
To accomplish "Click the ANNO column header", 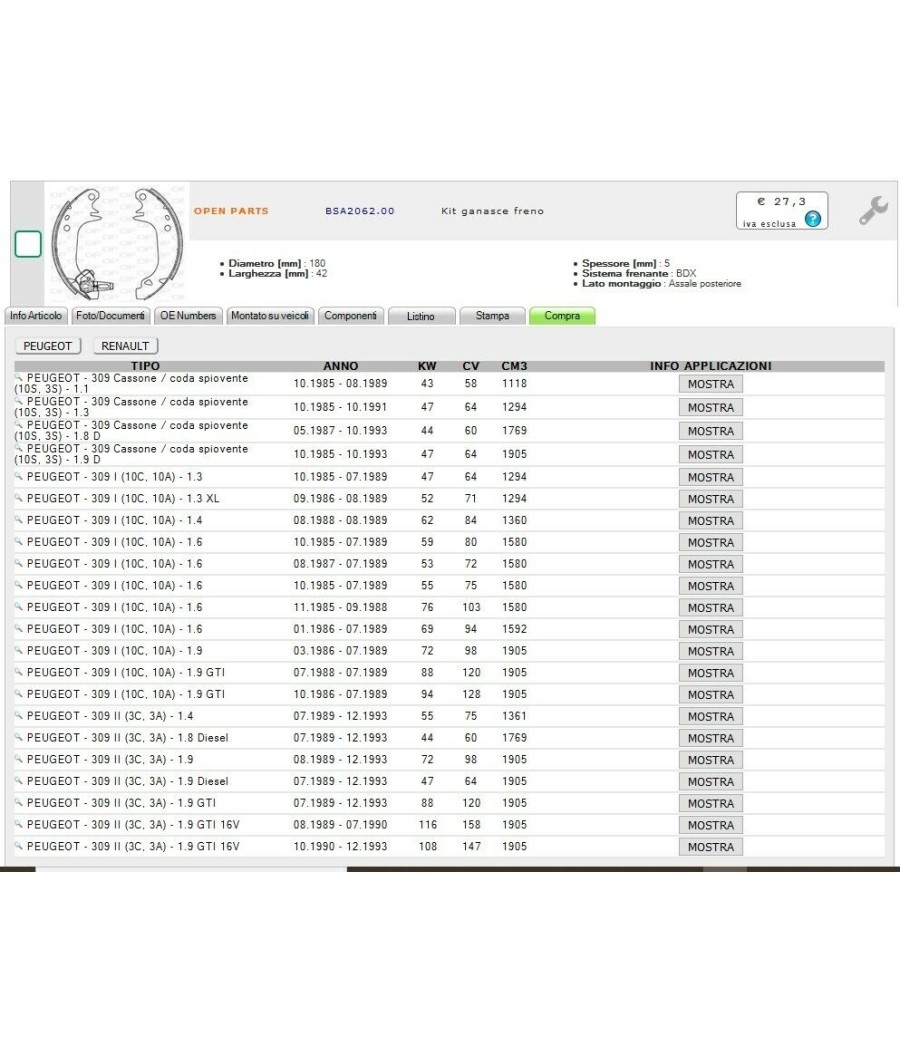I will 340,366.
